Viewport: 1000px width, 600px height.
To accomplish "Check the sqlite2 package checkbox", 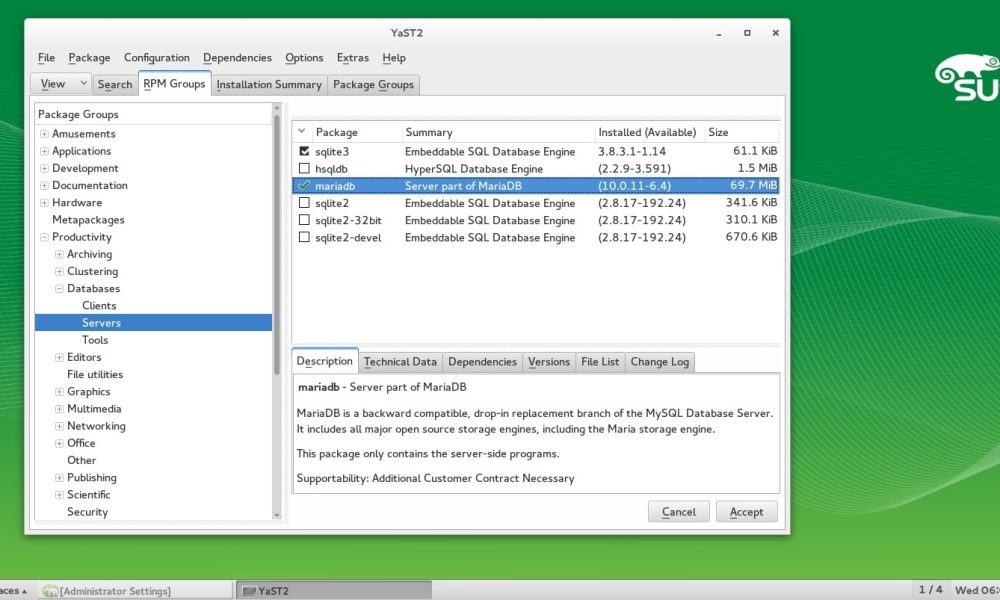I will (x=304, y=203).
